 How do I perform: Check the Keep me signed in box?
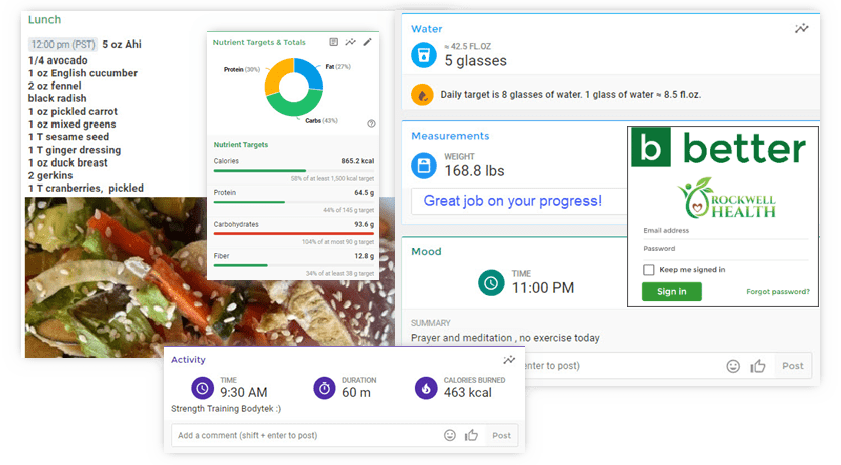[649, 270]
